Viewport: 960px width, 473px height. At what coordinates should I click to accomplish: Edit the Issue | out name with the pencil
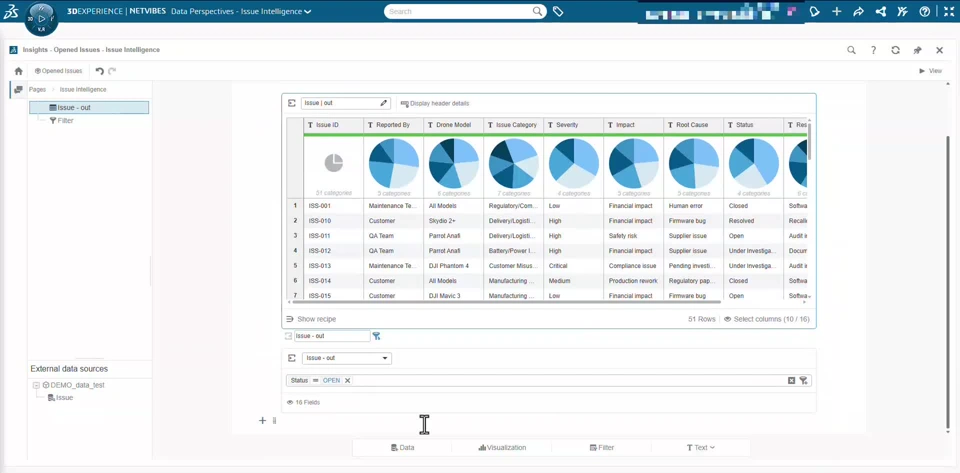(383, 103)
